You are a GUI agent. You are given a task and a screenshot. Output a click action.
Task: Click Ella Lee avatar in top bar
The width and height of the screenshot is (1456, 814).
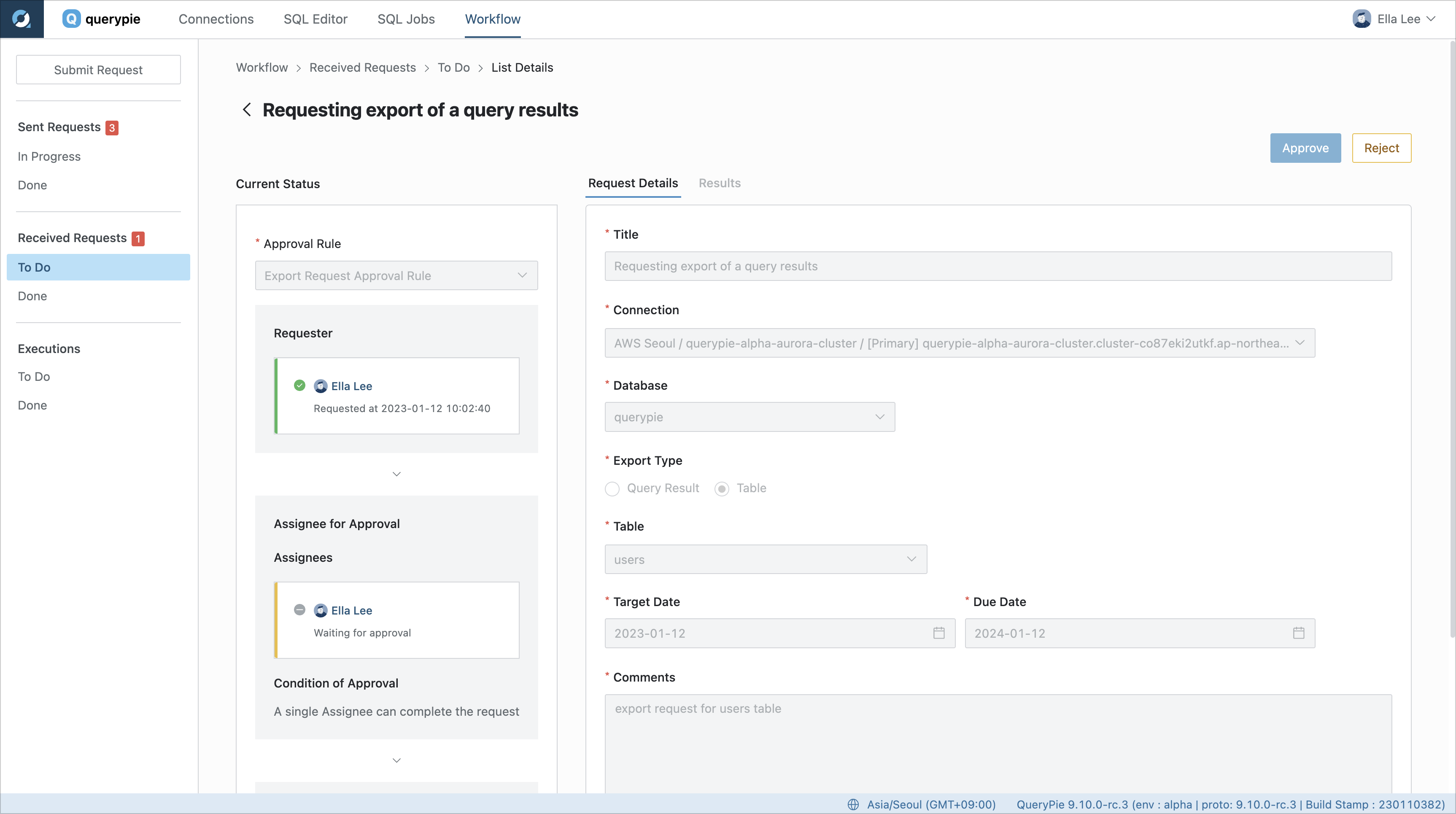1362,19
